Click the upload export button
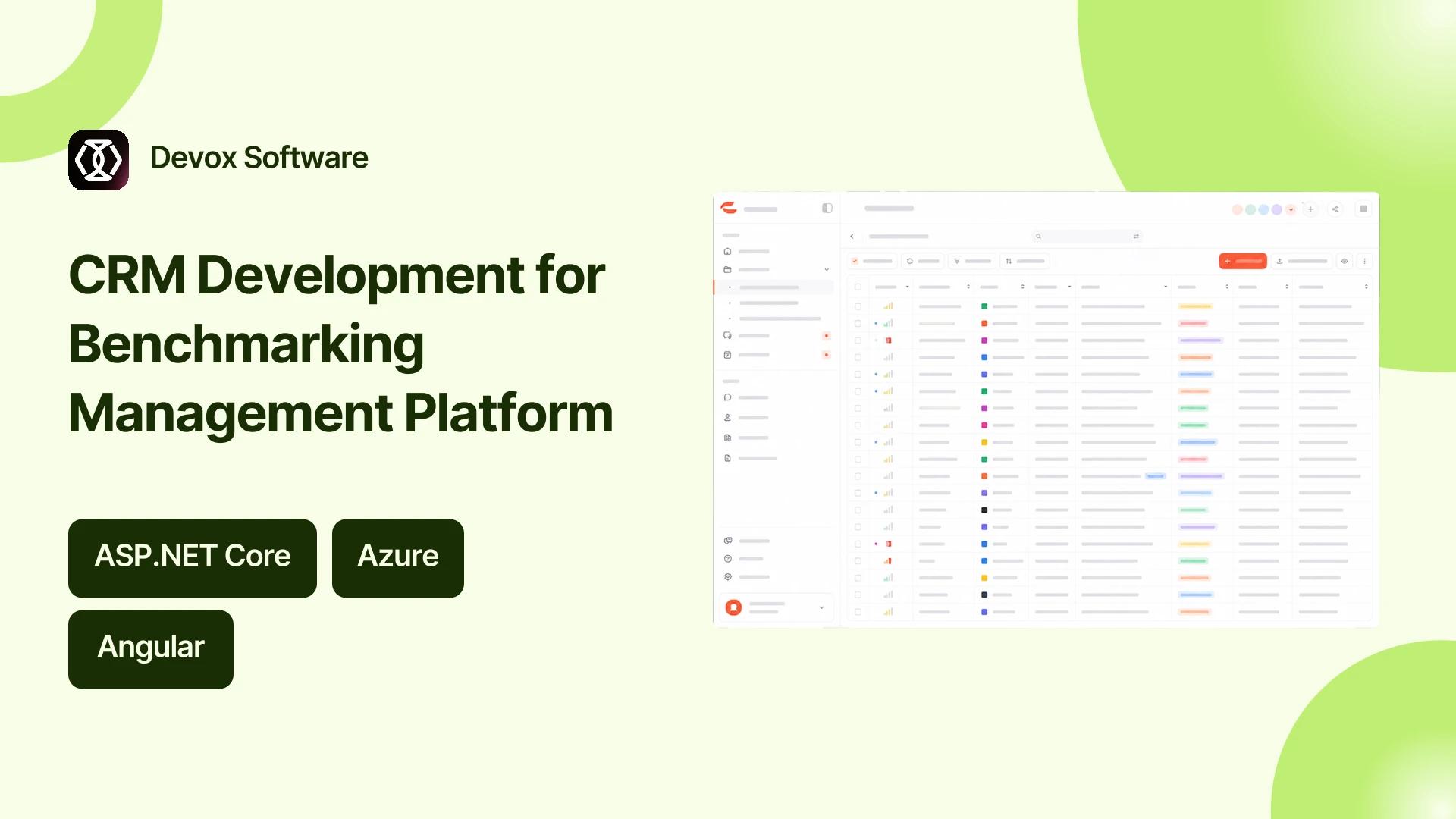The image size is (1456, 819). 1302,261
